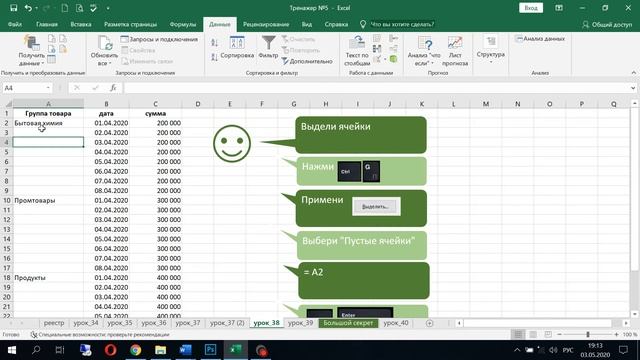640x360 pixels.
Task: Collapse the ribbon with the chevron
Action: (x=633, y=73)
